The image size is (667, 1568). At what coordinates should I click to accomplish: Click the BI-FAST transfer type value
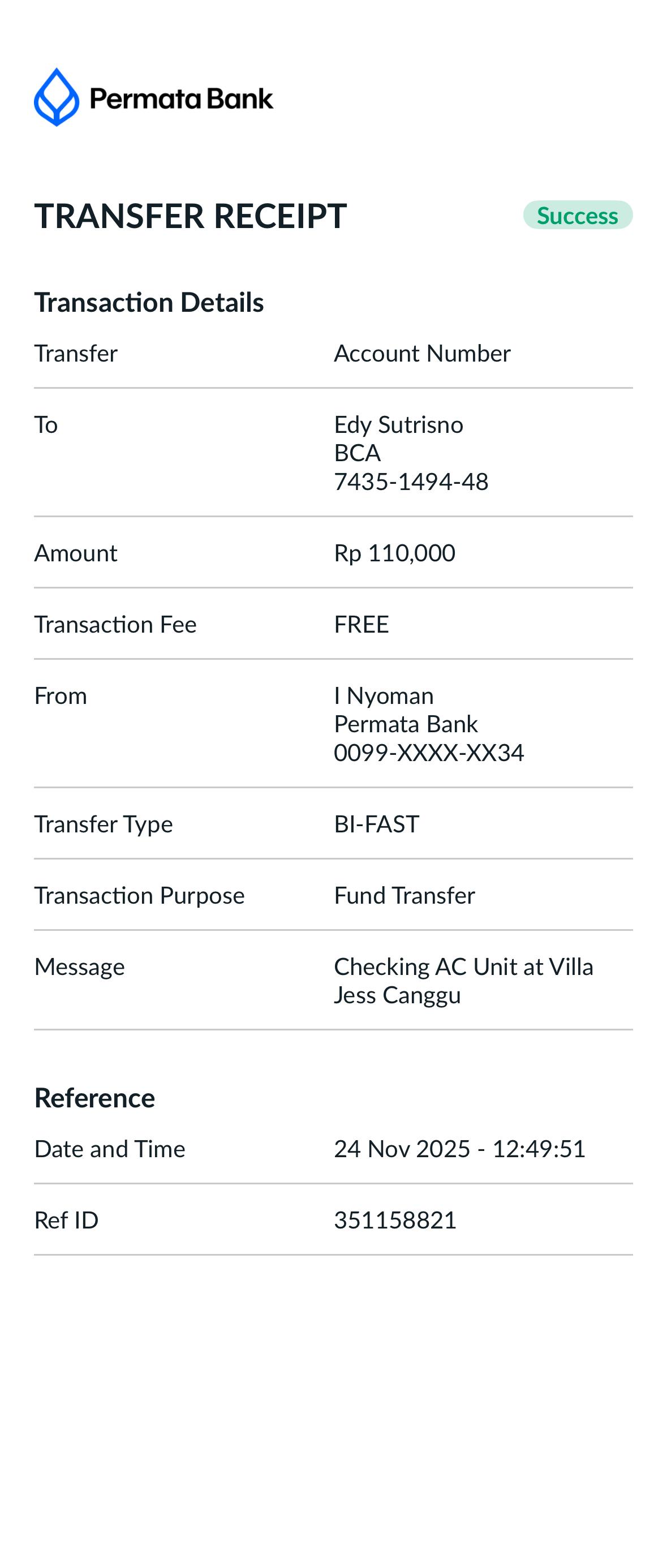pyautogui.click(x=376, y=824)
